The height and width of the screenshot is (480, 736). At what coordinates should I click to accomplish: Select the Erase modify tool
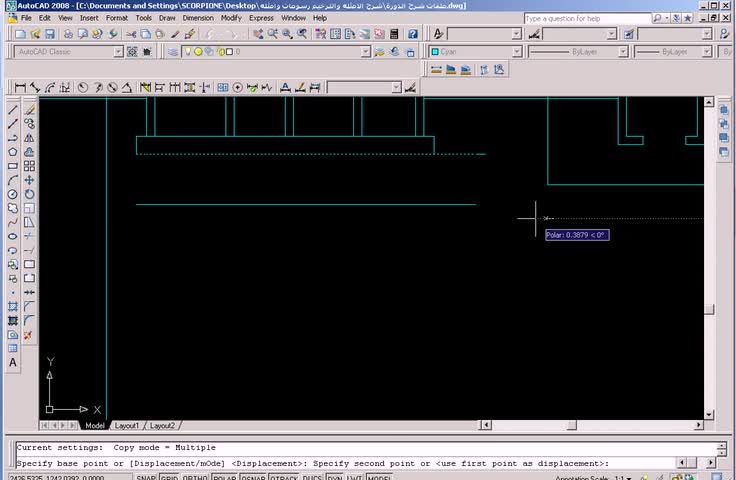tap(29, 110)
